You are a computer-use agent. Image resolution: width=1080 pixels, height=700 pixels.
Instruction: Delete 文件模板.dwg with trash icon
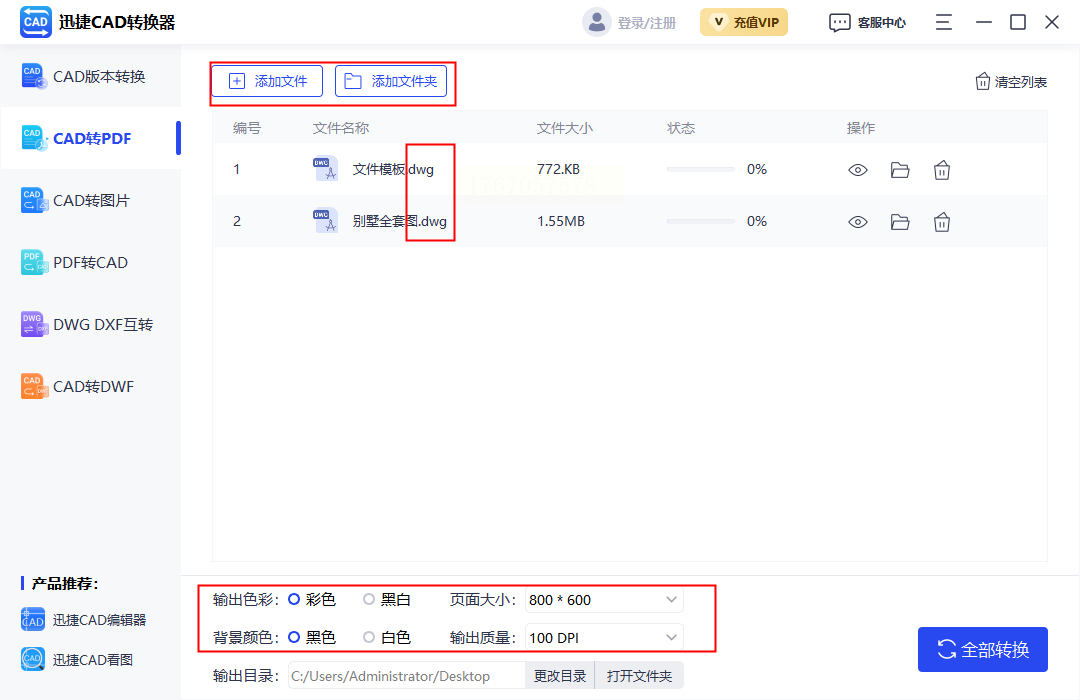pyautogui.click(x=942, y=170)
